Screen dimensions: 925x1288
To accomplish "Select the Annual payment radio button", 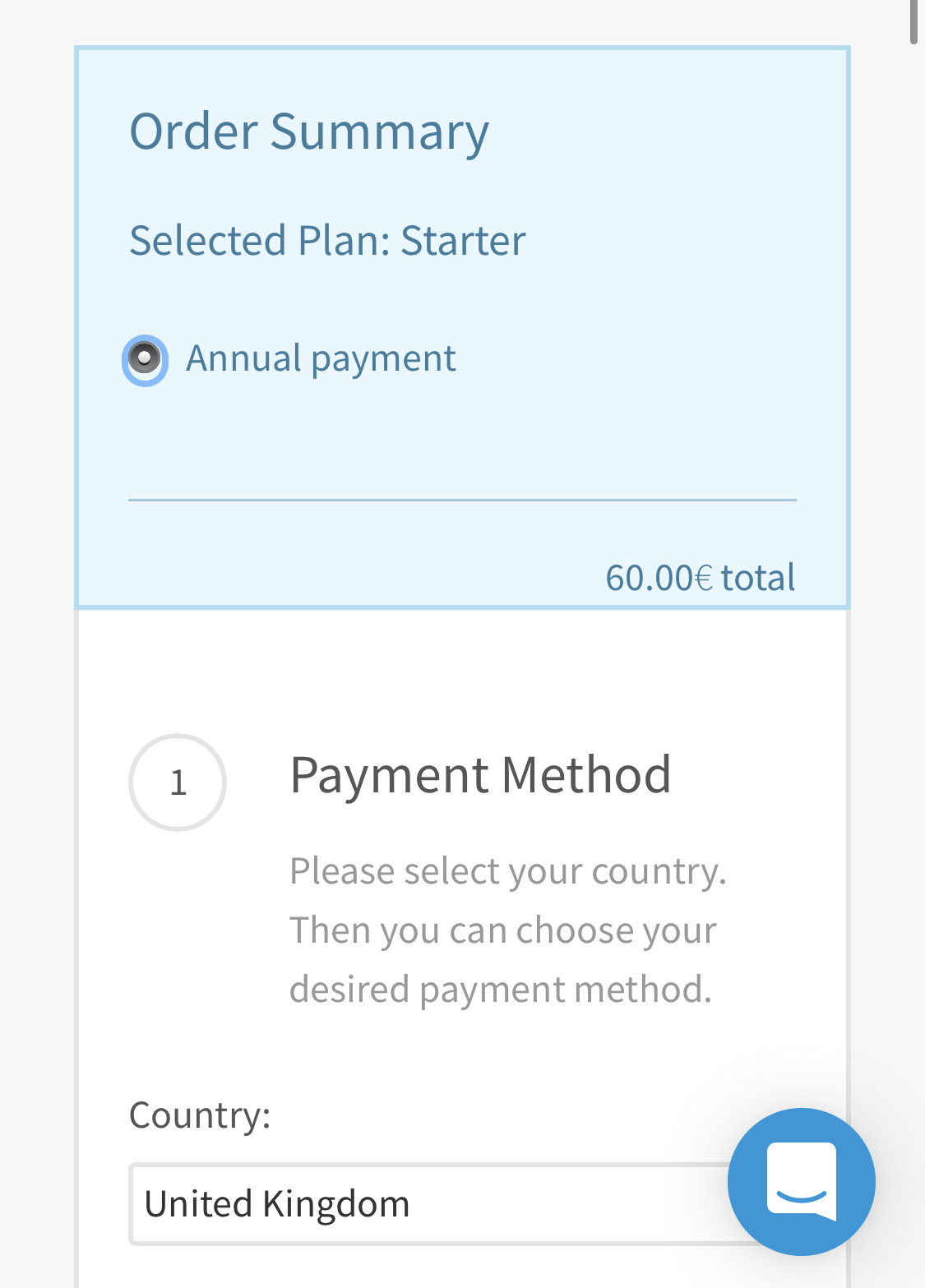I will pos(145,359).
